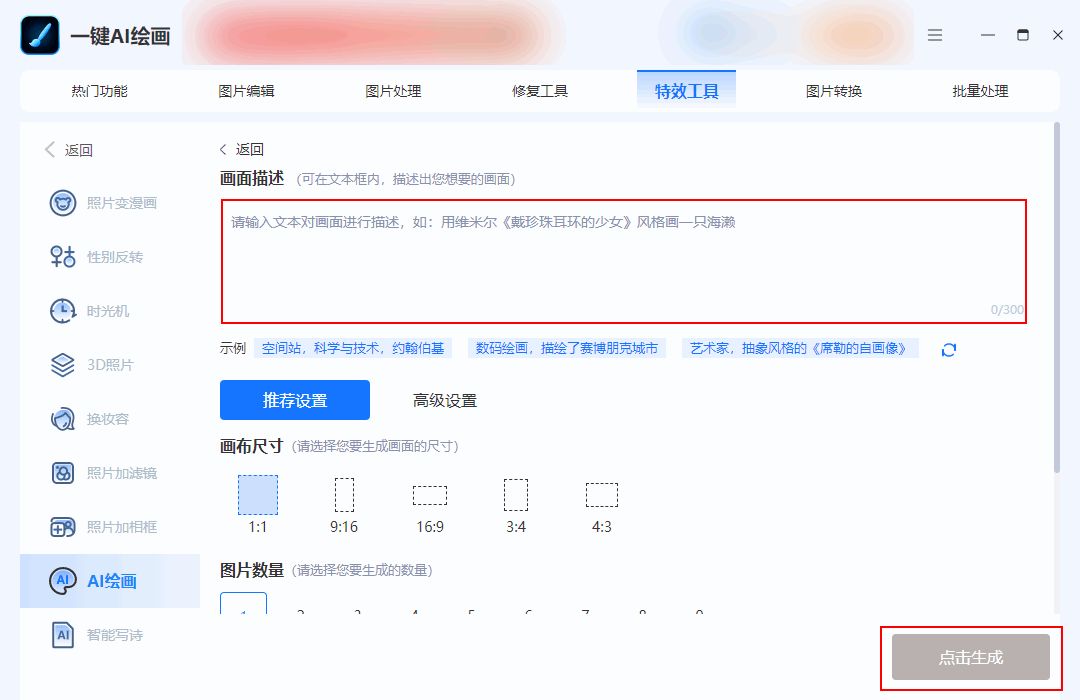Select the 智能写诗 AI document icon
This screenshot has width=1080, height=700.
click(x=63, y=635)
